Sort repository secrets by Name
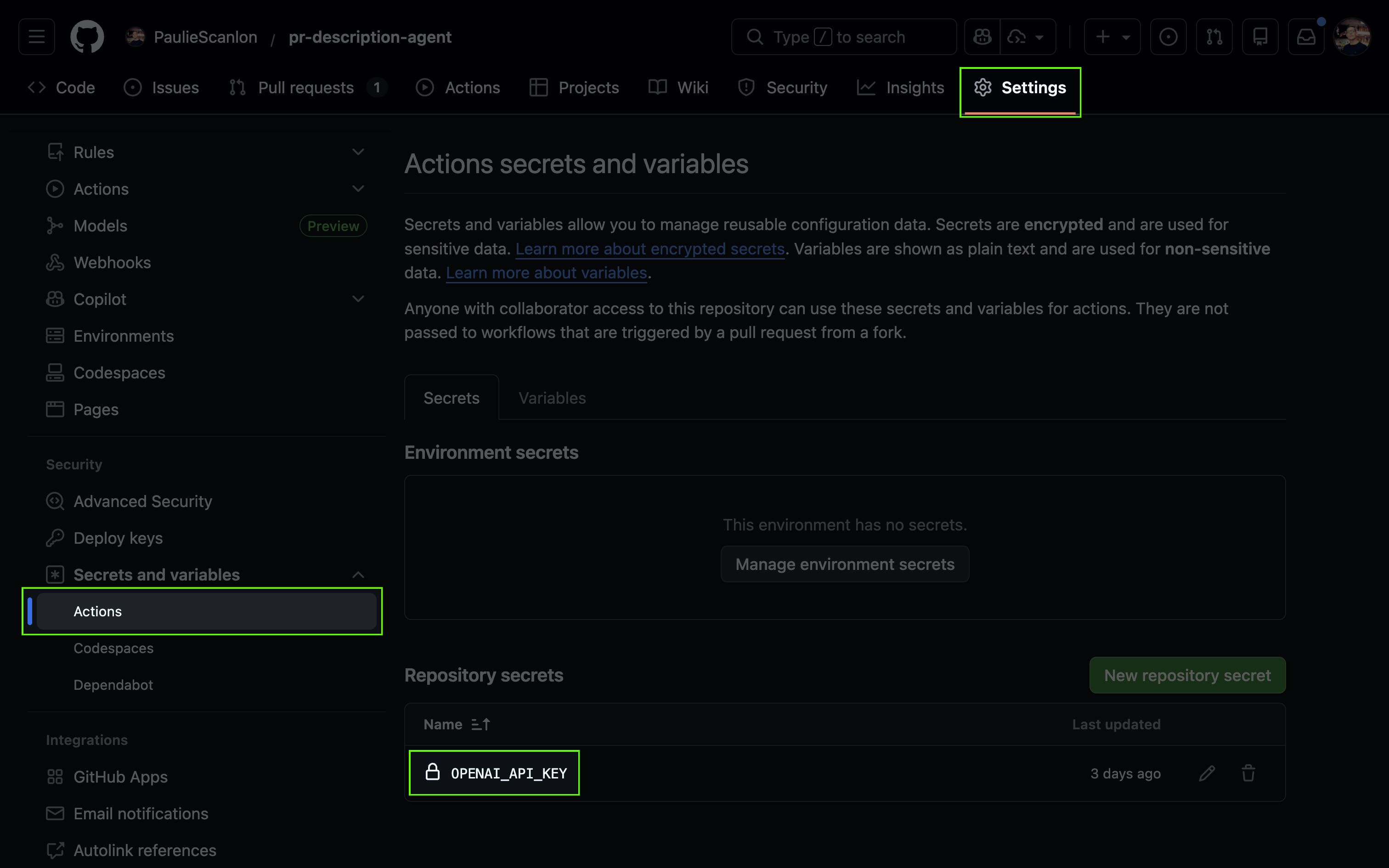Viewport: 1389px width, 868px height. (457, 724)
